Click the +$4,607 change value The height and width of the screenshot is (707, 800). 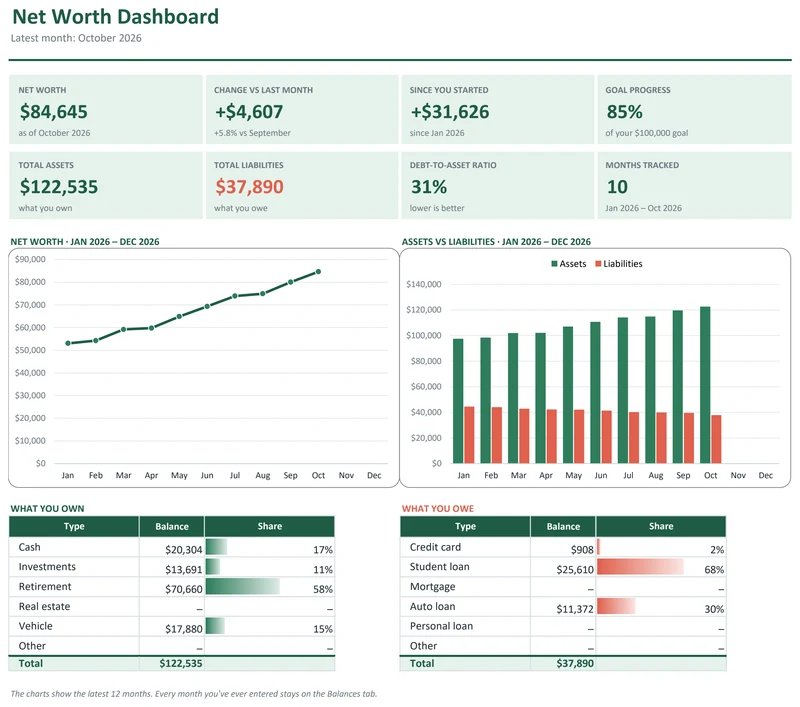[248, 112]
